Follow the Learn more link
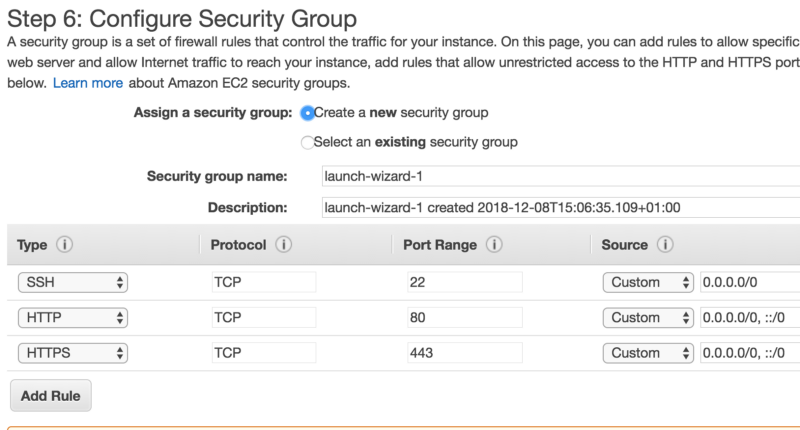The width and height of the screenshot is (800, 430). tap(88, 83)
